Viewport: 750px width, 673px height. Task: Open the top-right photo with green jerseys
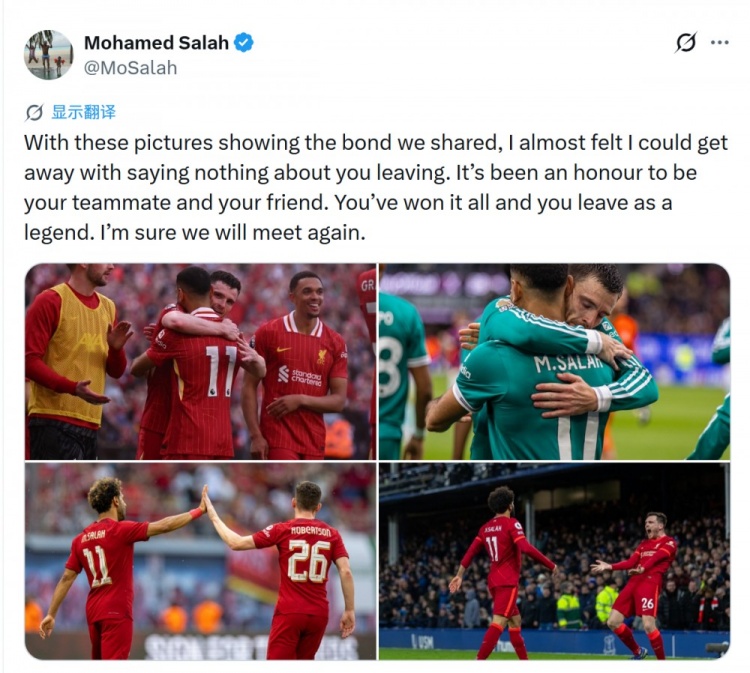(x=554, y=361)
